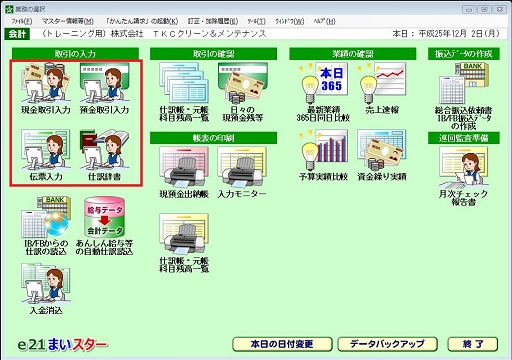Click today's date 平成25年12月2日(月)
Viewport: 512px width, 360px height.
(459, 34)
